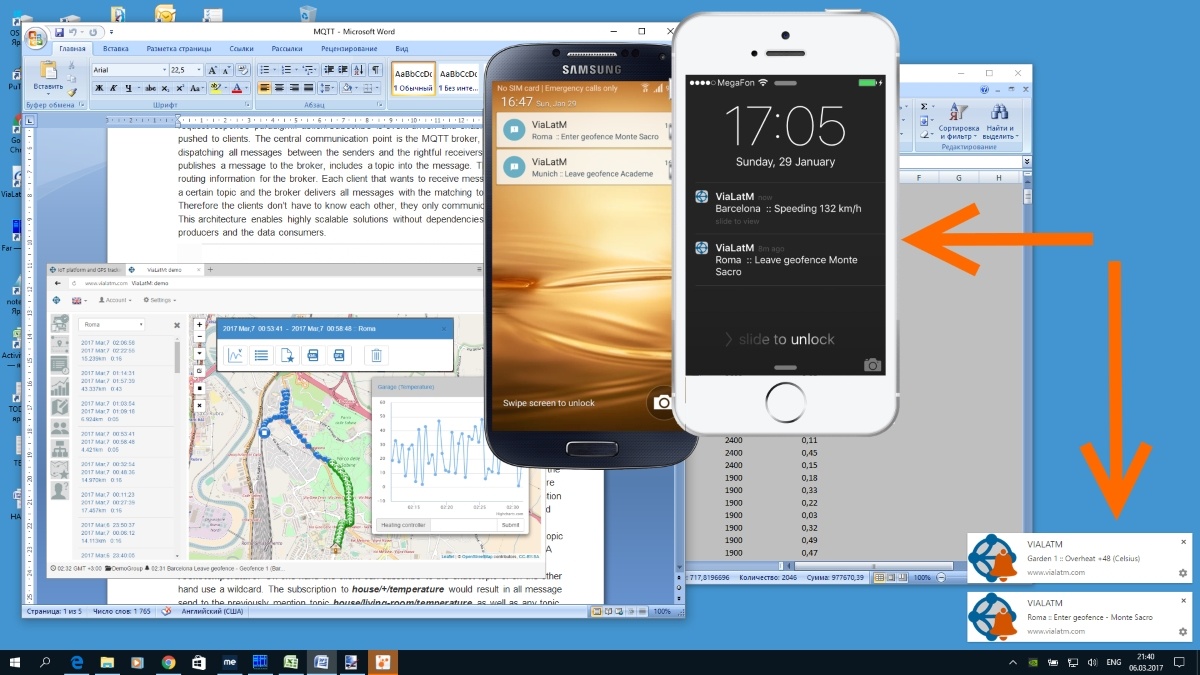Open the Вид ribbon tab
The width and height of the screenshot is (1200, 675).
point(401,48)
